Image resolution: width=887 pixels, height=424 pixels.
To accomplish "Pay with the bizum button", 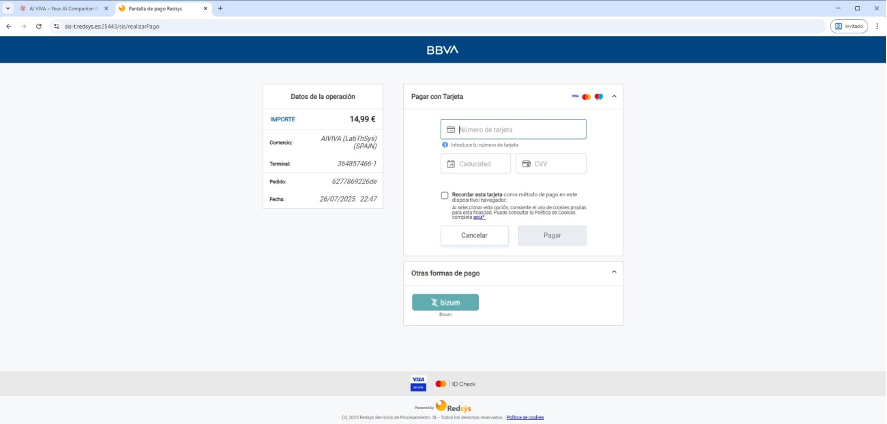I will pos(445,302).
